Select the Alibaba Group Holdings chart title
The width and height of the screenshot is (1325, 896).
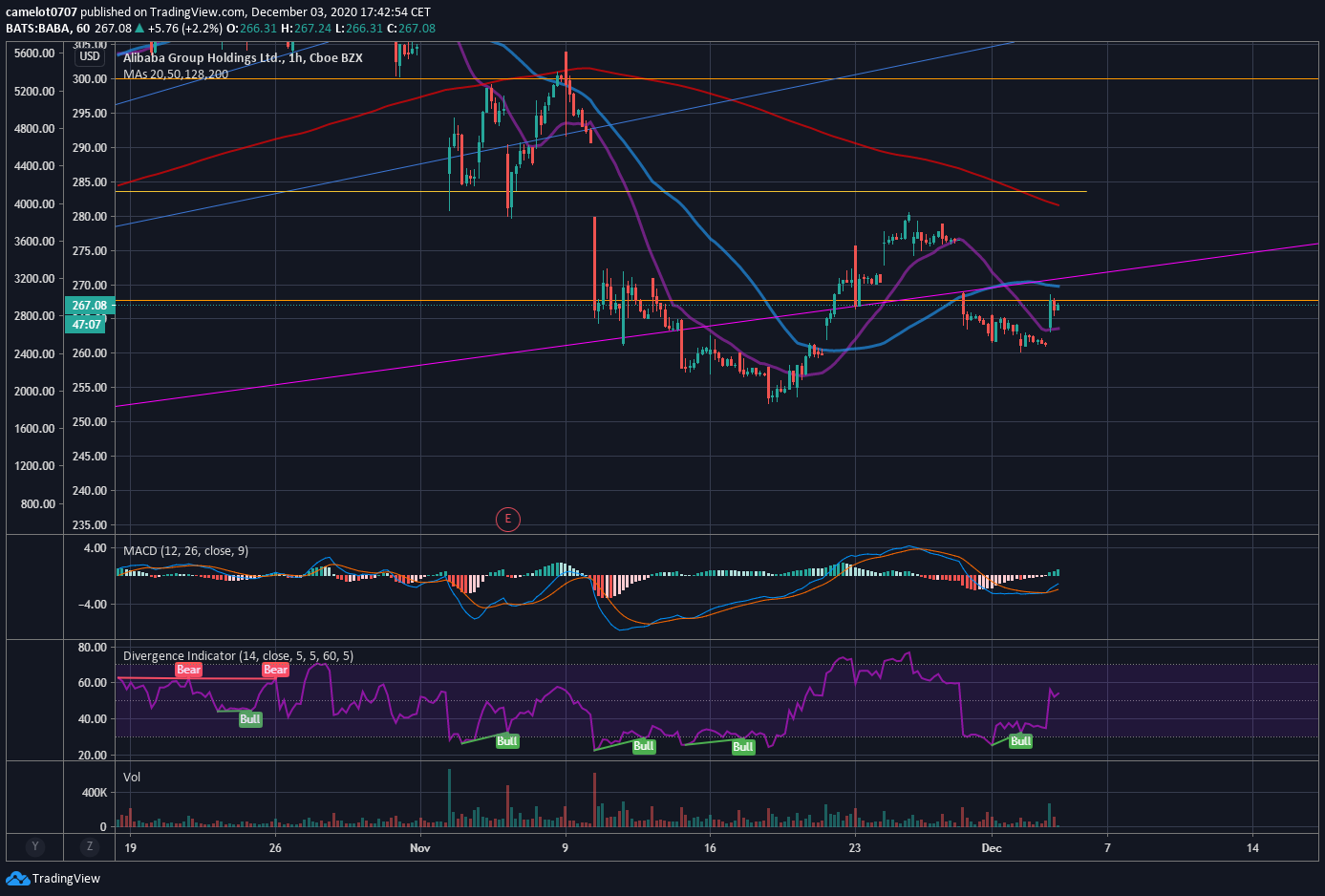click(243, 58)
